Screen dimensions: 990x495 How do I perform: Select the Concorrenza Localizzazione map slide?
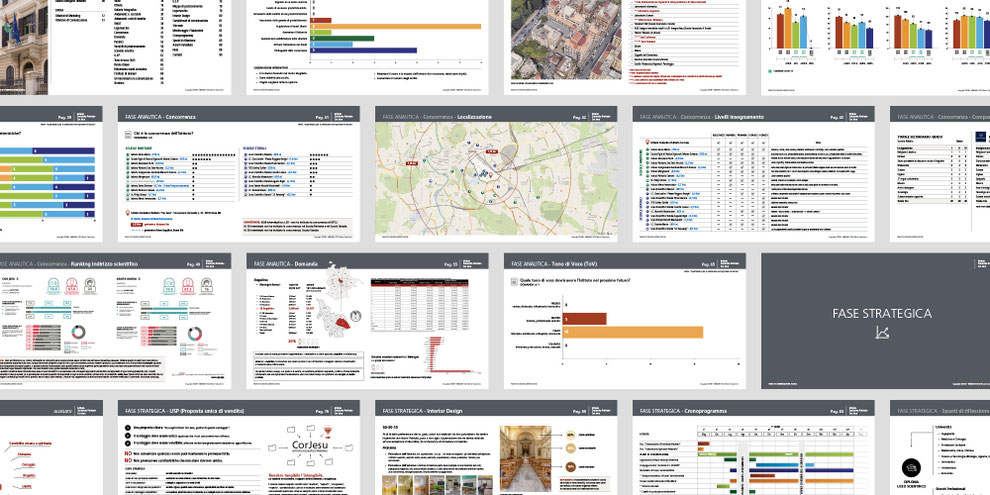coord(496,174)
